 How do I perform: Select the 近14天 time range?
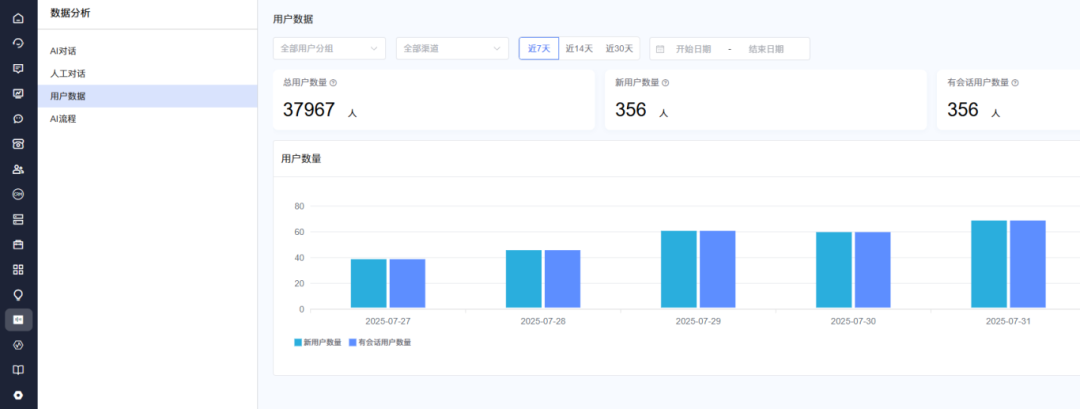tap(579, 48)
